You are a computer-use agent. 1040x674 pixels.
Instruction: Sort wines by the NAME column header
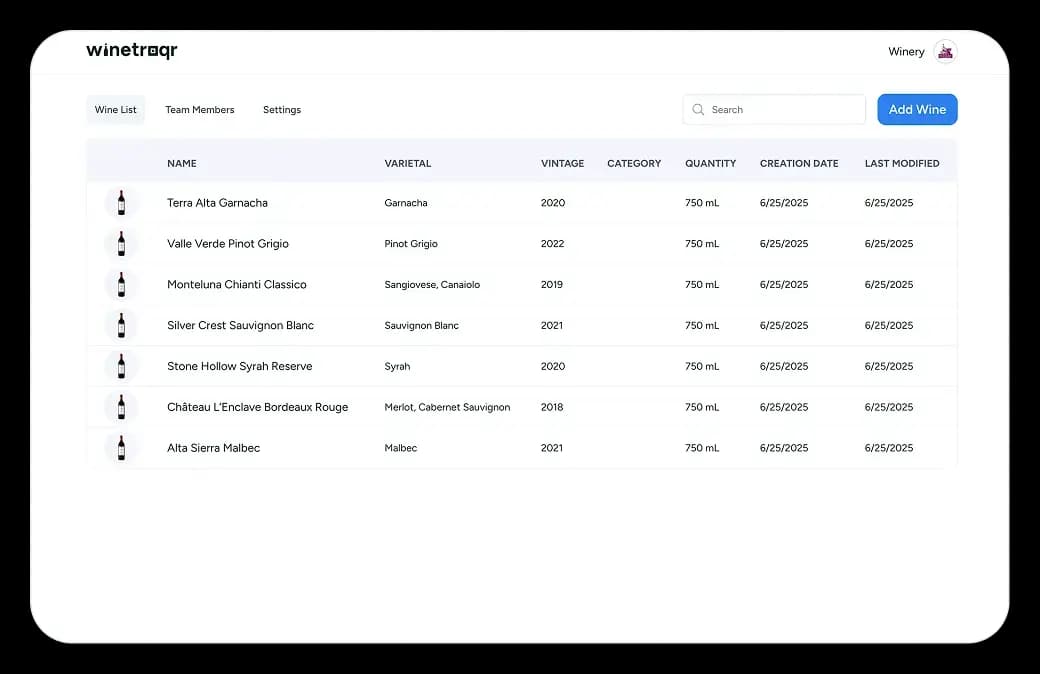click(182, 163)
